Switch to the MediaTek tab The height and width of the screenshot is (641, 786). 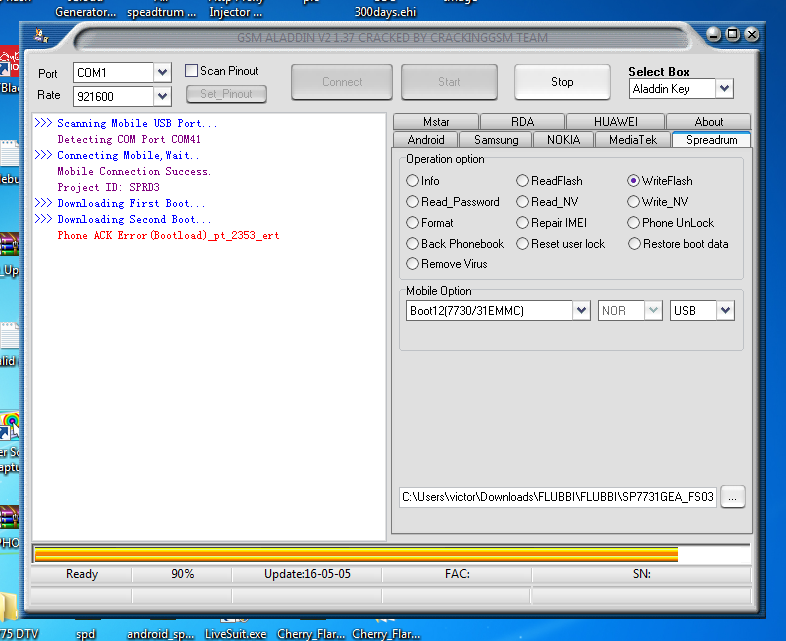(x=632, y=140)
